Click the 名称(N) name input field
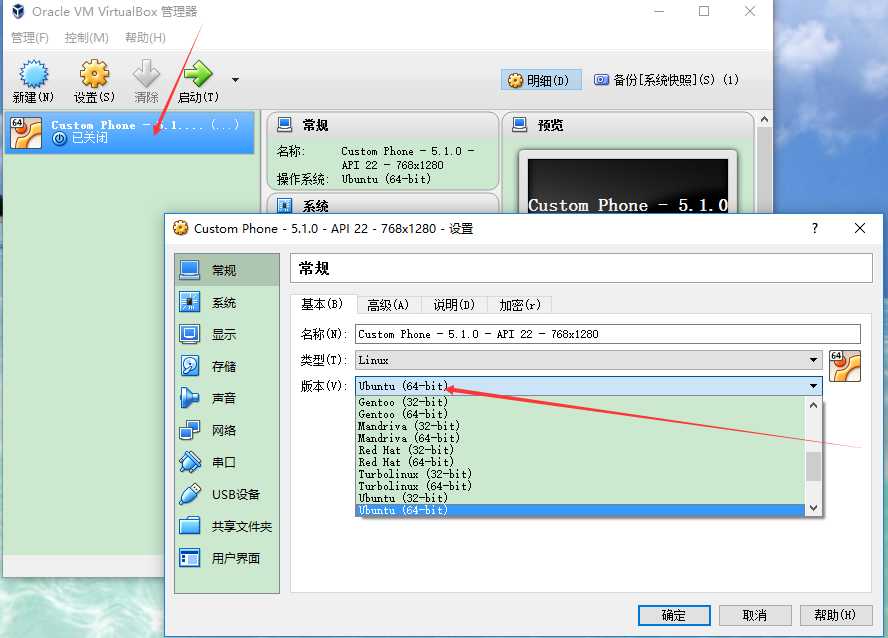 pos(608,334)
